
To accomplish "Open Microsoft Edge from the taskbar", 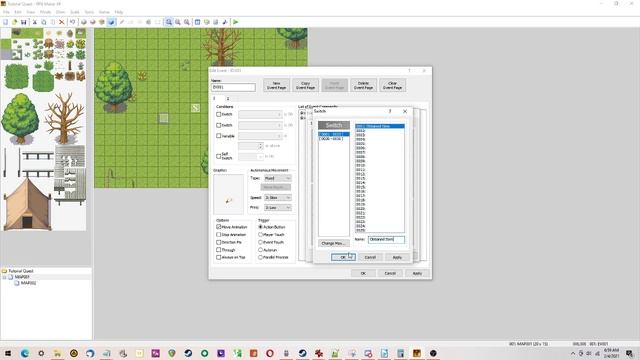I will click(25, 353).
